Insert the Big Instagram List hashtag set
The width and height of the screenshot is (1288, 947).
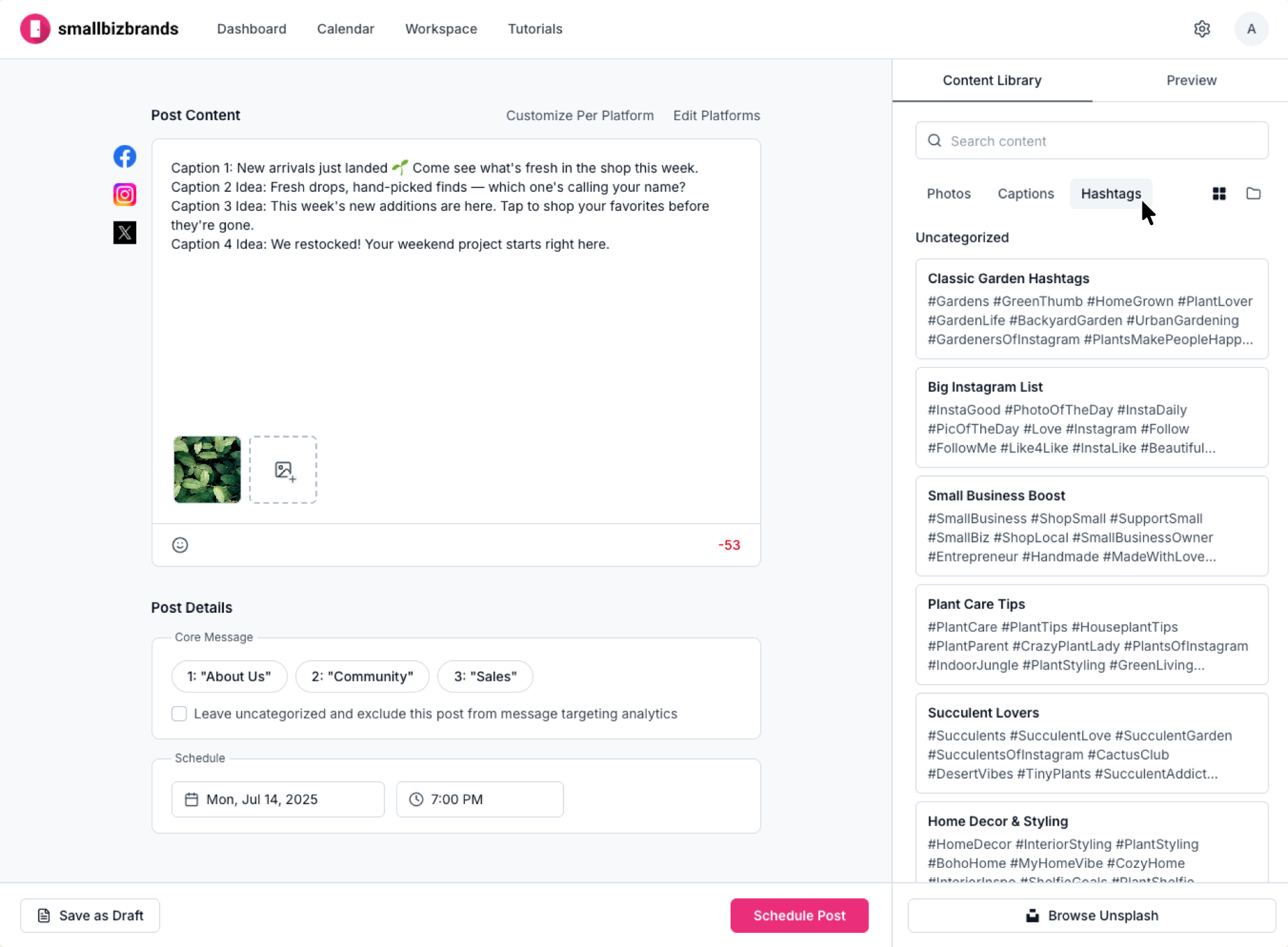coord(1091,417)
